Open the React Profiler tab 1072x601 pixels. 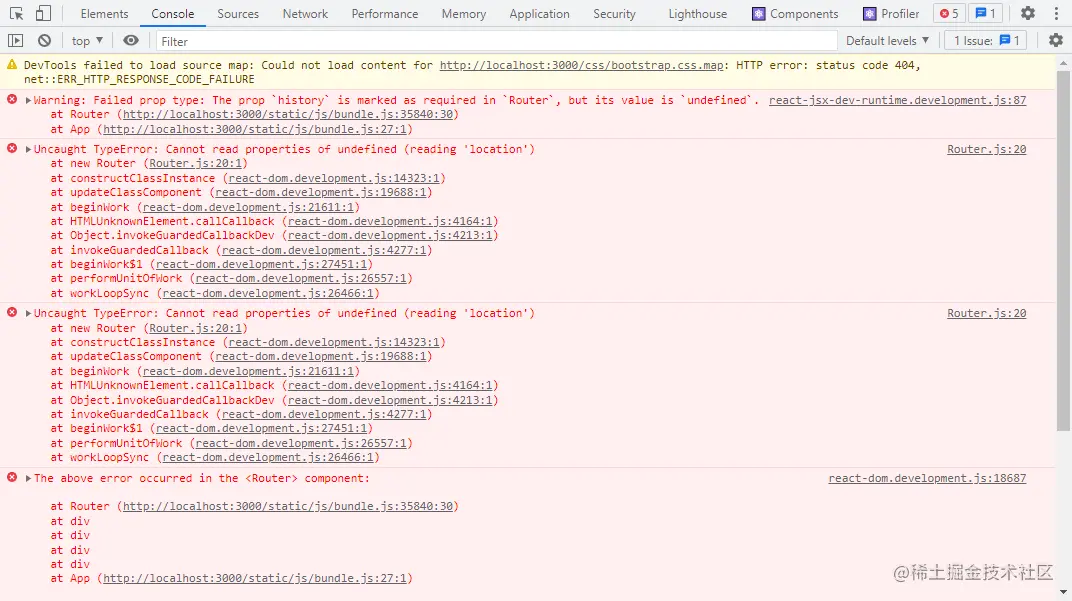[891, 14]
